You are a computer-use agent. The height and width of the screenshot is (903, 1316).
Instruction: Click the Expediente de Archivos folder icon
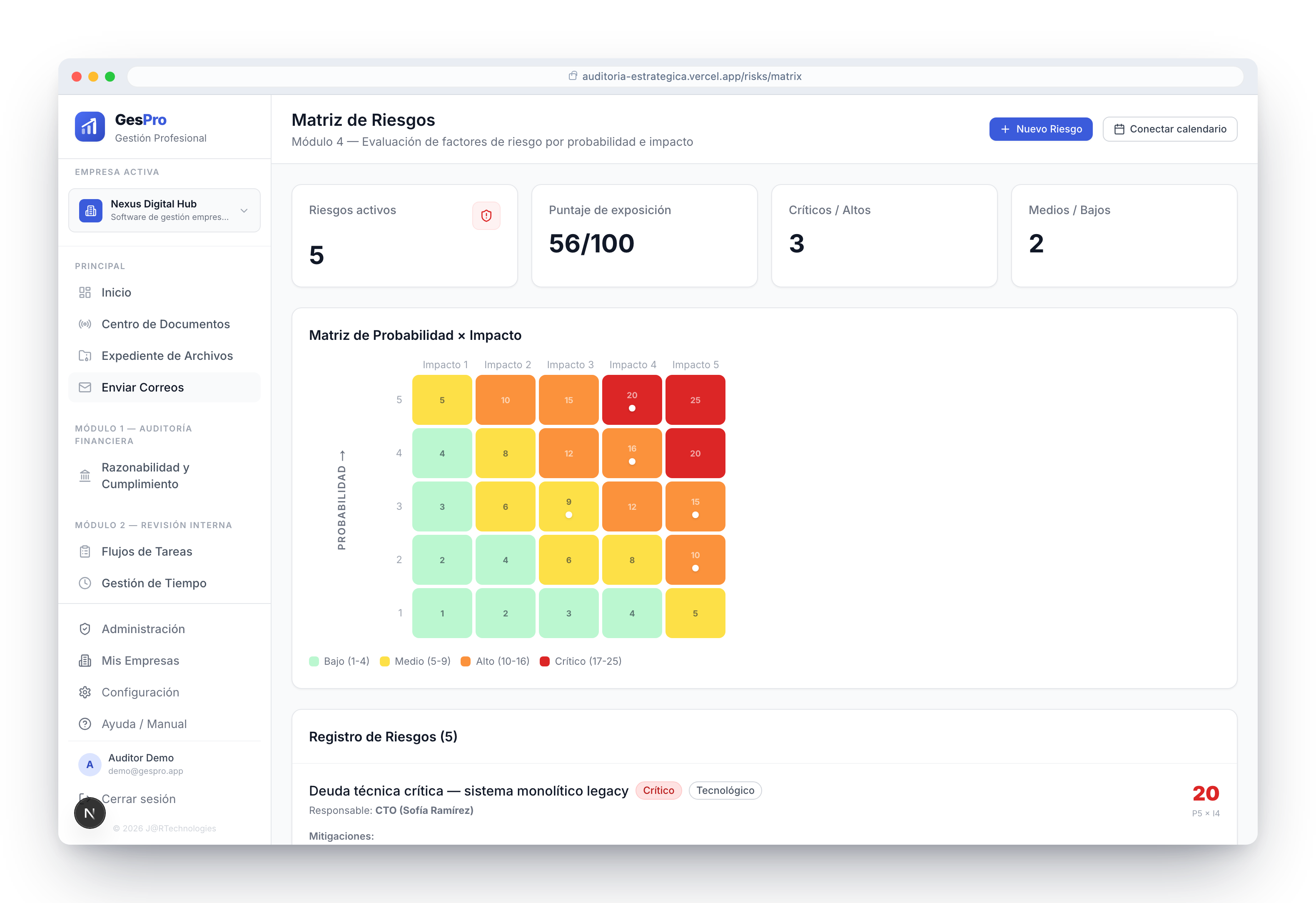(85, 356)
